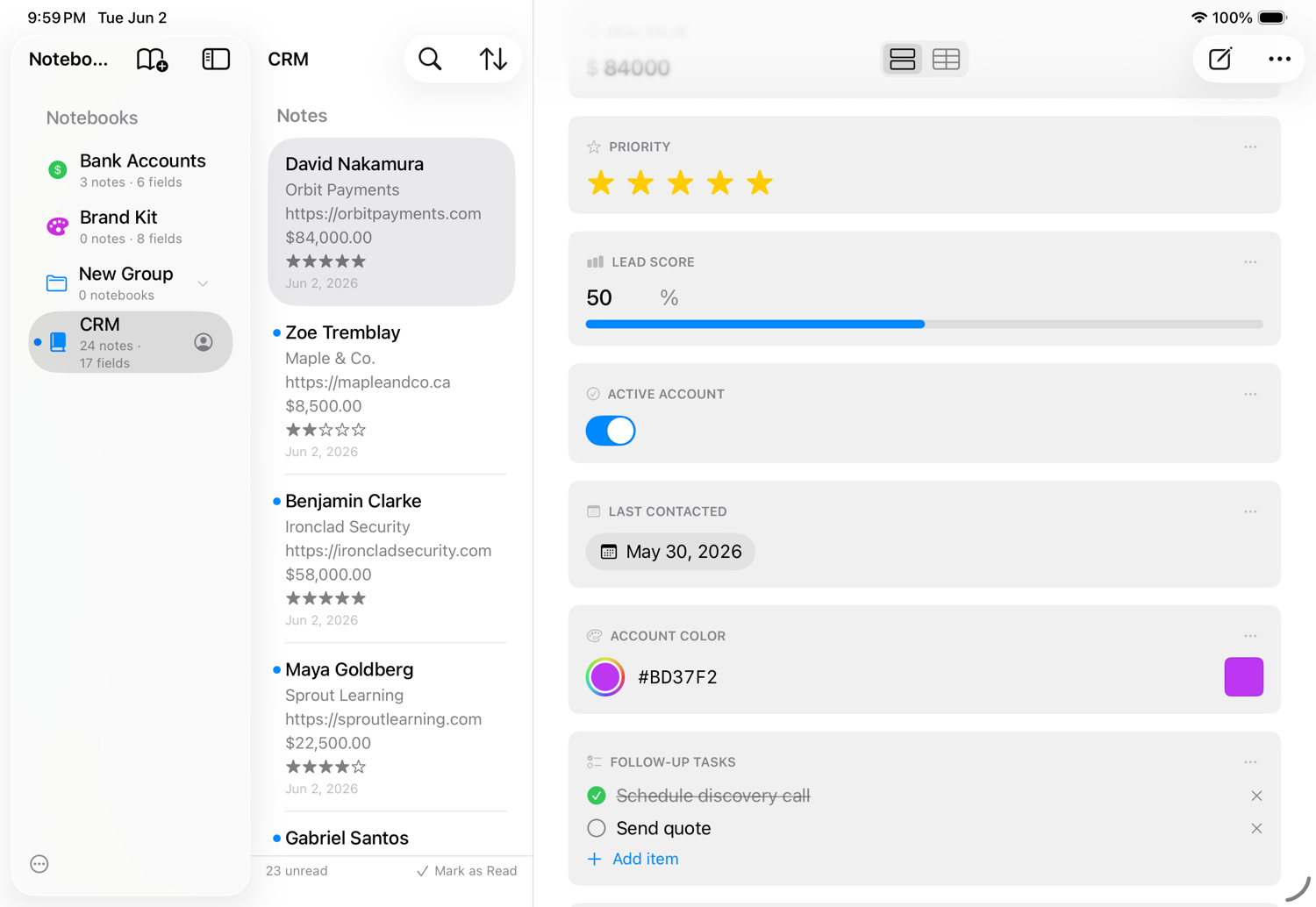Viewport: 1316px width, 907px height.
Task: Click $58,000.00 in Benjamin Clarke note
Action: [328, 575]
